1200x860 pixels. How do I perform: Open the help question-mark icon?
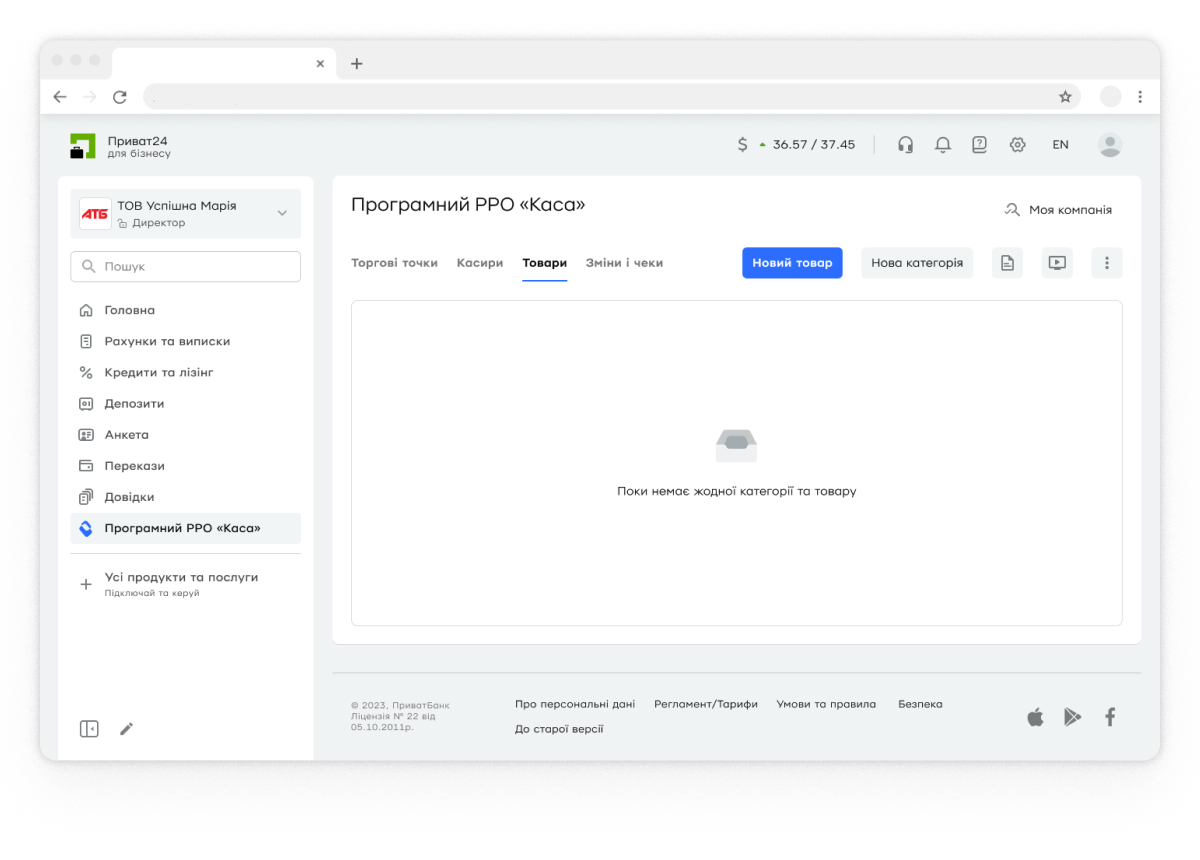[979, 145]
